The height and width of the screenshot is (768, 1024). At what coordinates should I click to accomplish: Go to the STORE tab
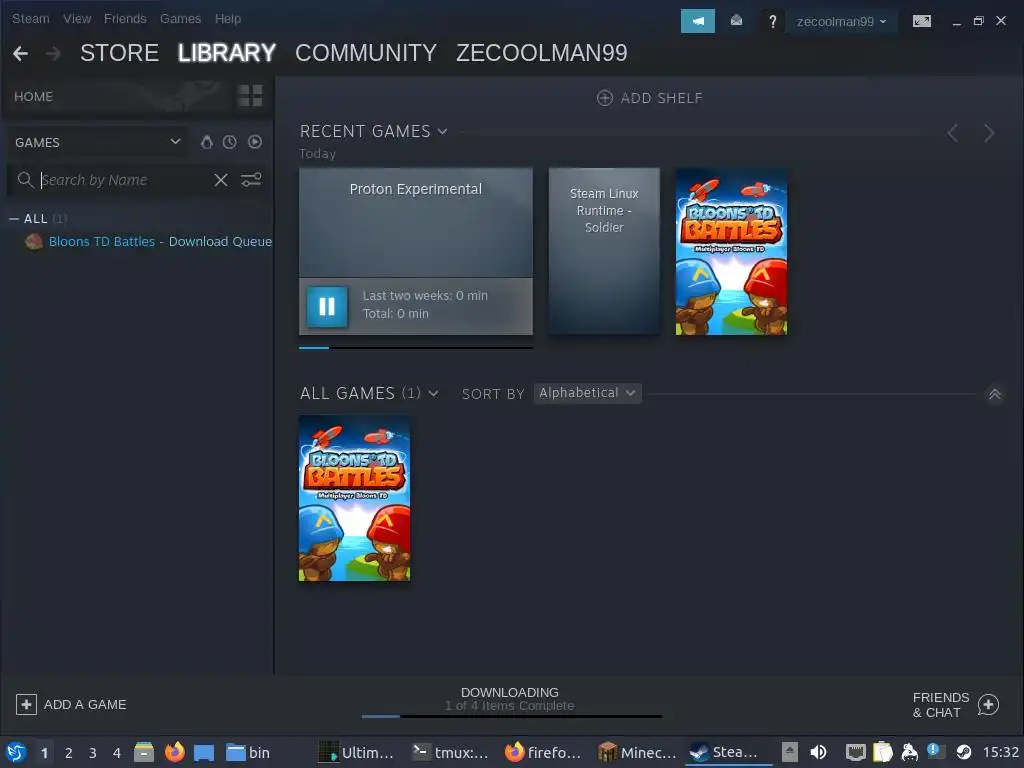point(120,53)
